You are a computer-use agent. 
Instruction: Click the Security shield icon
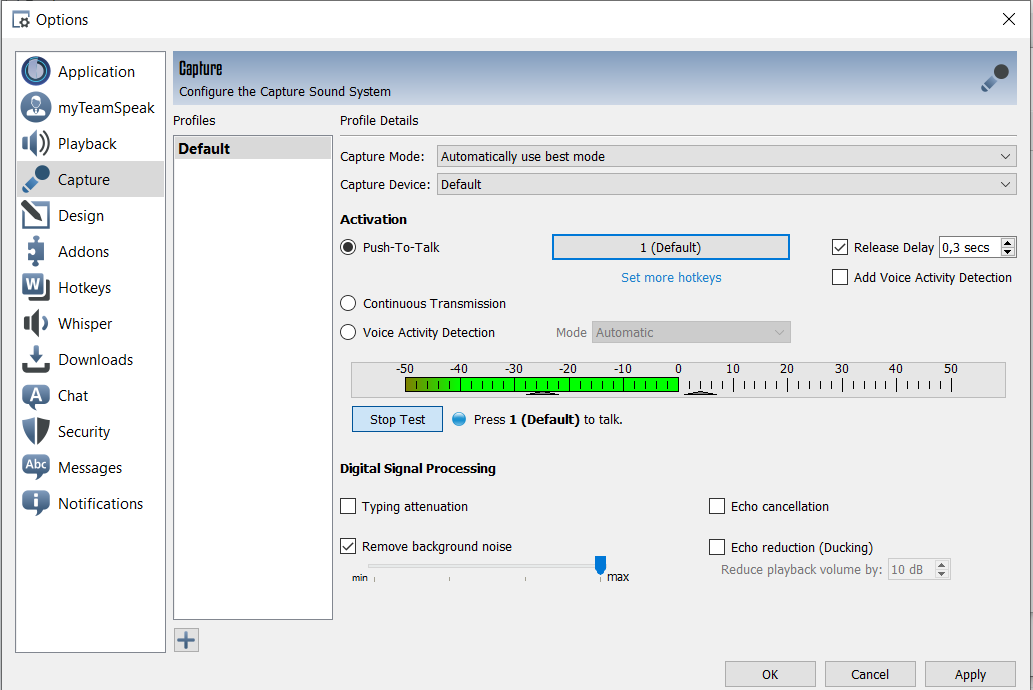[x=36, y=431]
